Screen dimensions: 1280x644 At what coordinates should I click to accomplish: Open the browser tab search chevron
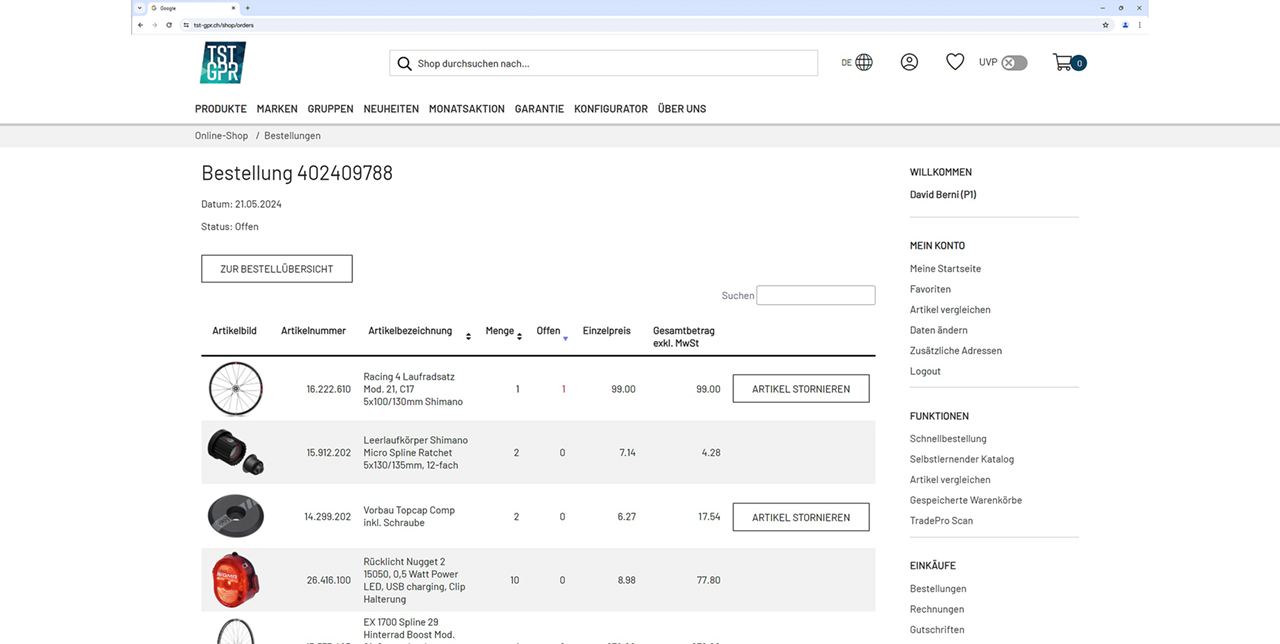tap(140, 8)
